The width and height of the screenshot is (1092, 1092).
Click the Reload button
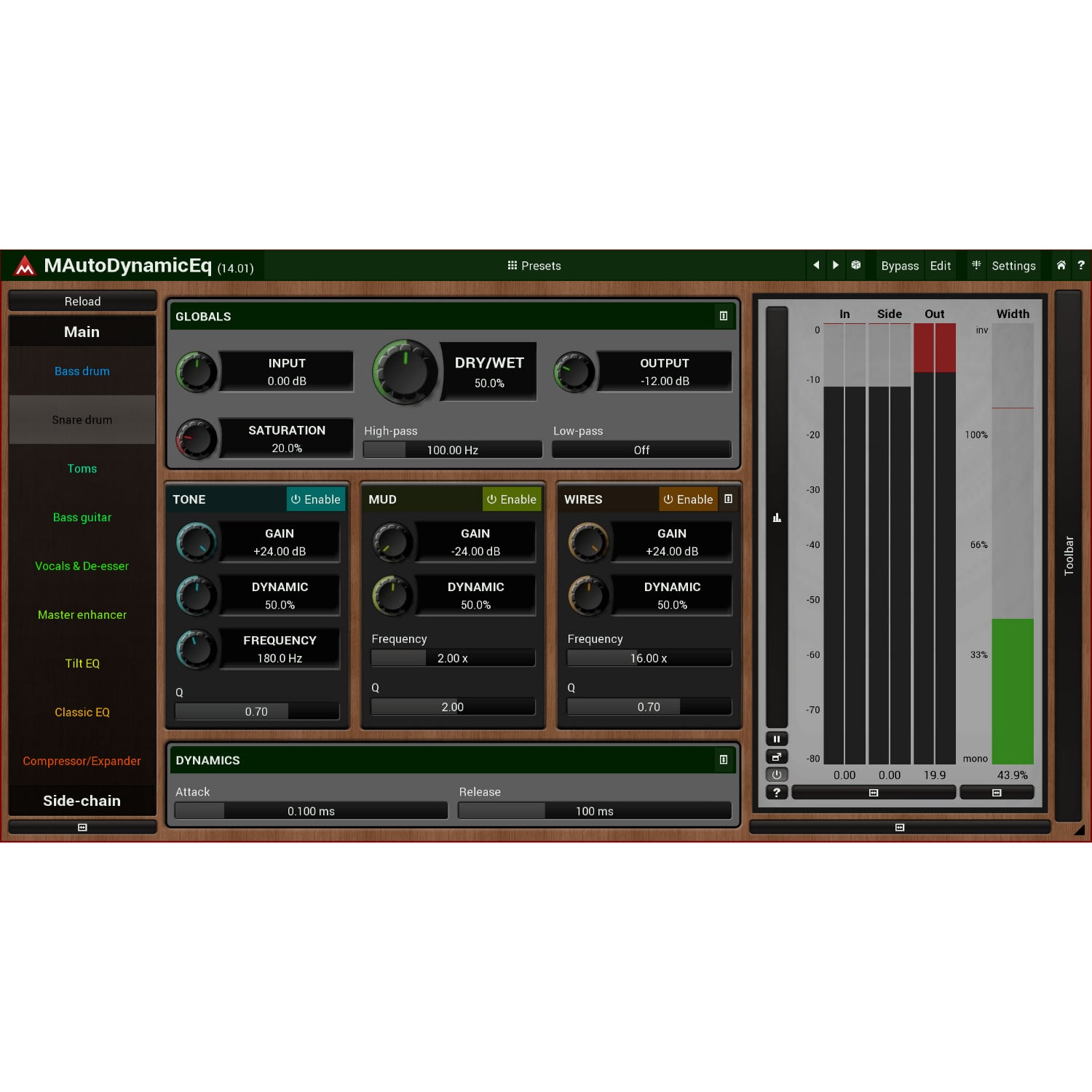(x=82, y=301)
